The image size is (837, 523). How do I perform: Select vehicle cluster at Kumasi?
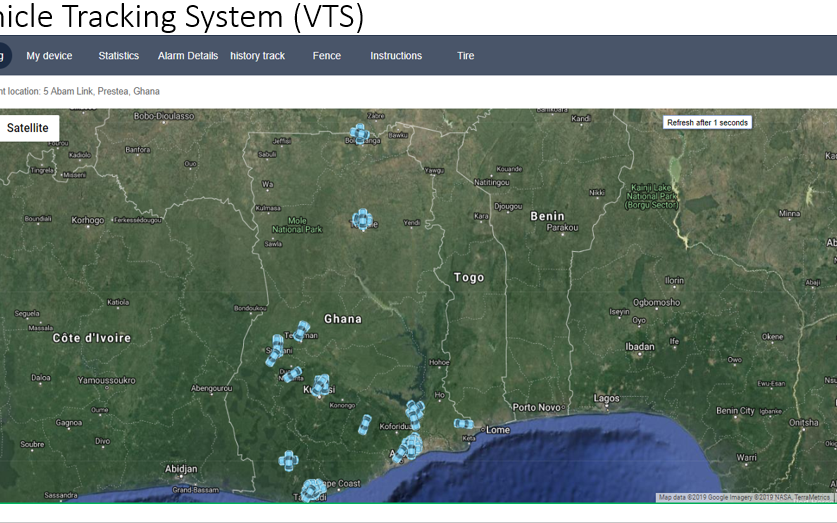[x=321, y=385]
